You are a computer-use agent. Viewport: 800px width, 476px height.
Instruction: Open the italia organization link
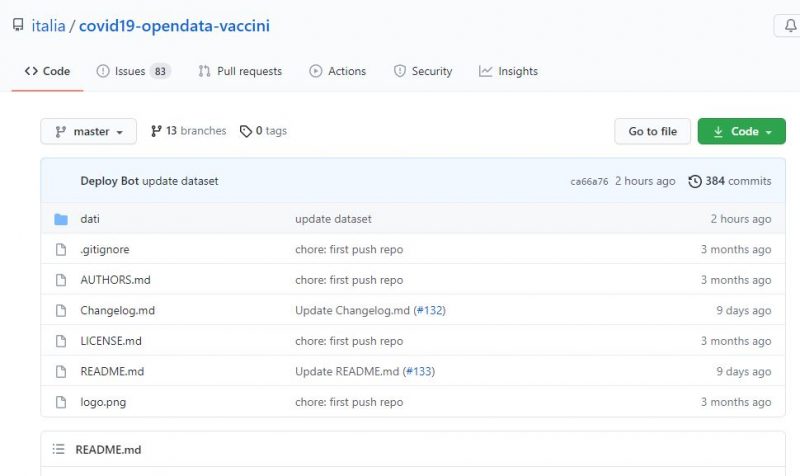[48, 26]
